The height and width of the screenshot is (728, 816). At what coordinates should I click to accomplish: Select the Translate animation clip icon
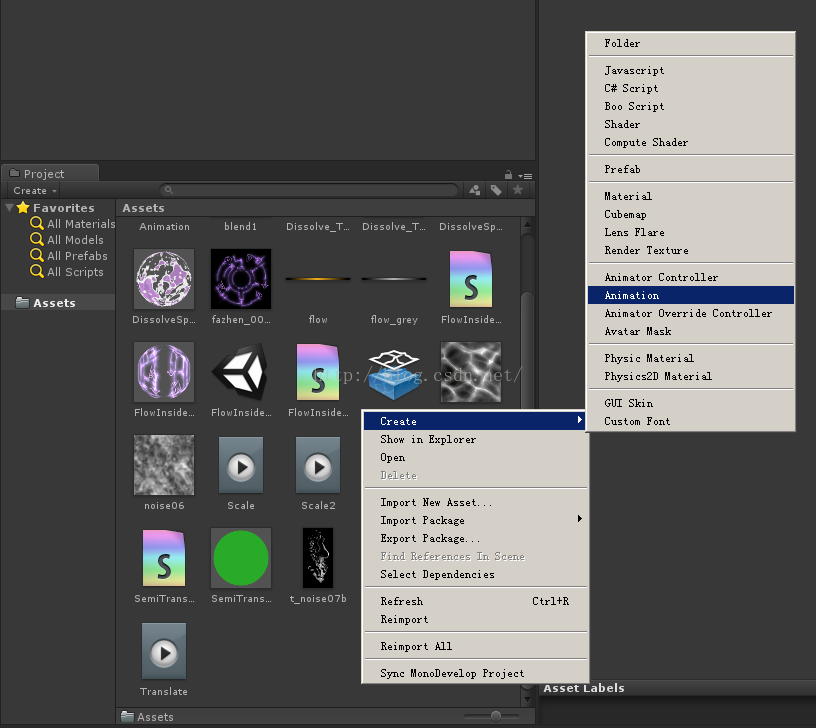164,652
